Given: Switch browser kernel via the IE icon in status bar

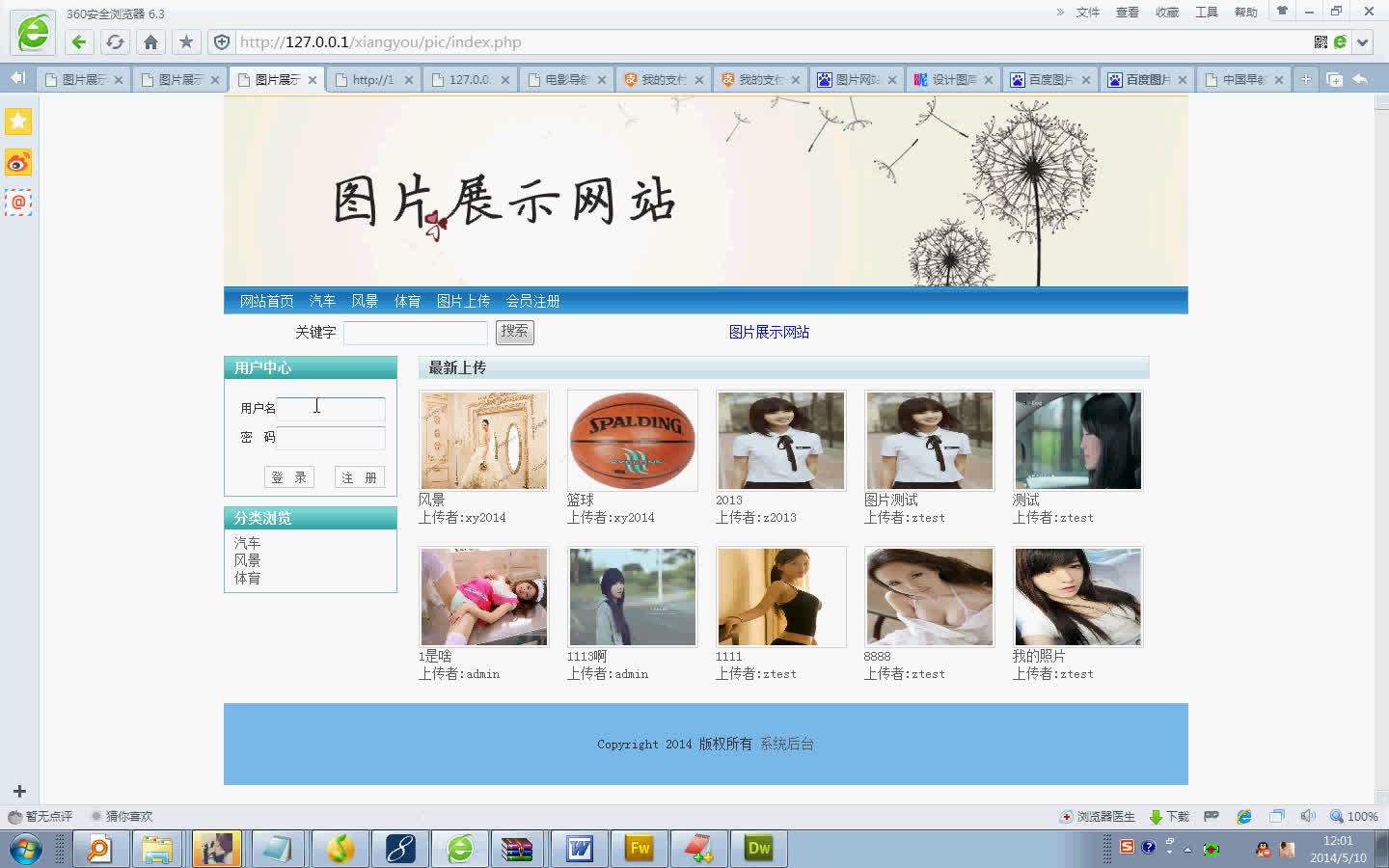Looking at the screenshot, I should click(1244, 816).
